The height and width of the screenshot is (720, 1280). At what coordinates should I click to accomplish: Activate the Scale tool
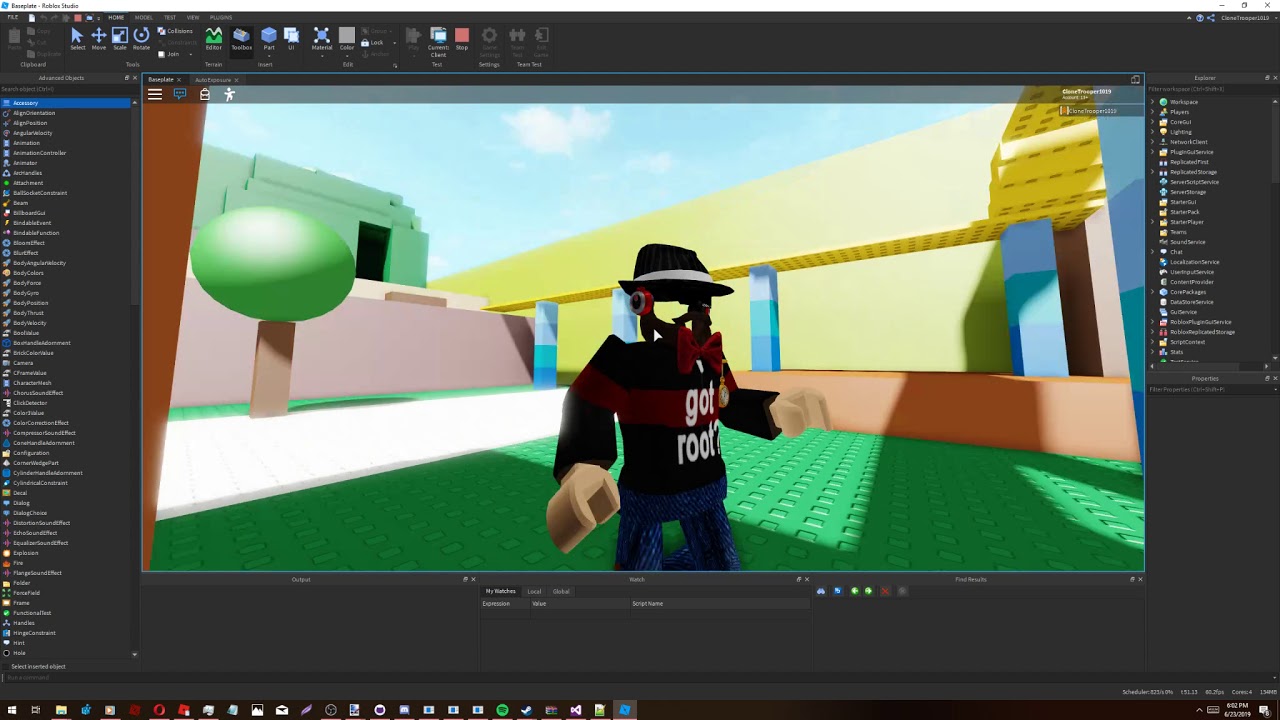click(120, 38)
